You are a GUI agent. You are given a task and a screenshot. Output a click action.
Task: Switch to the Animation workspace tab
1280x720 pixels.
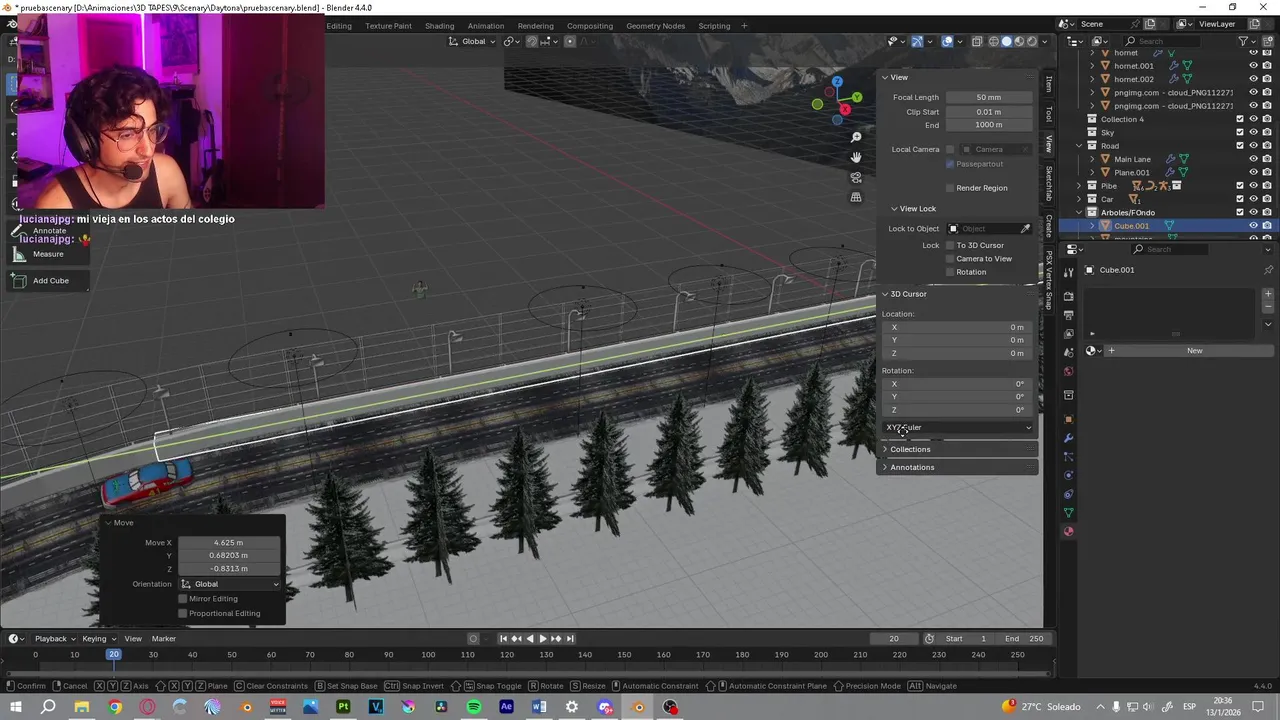(486, 26)
